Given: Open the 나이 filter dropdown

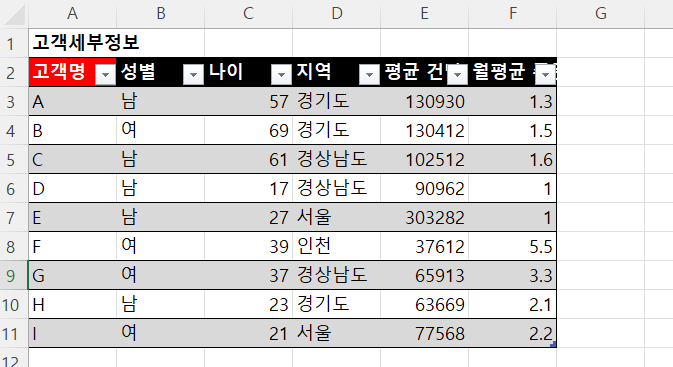Looking at the screenshot, I should 282,75.
